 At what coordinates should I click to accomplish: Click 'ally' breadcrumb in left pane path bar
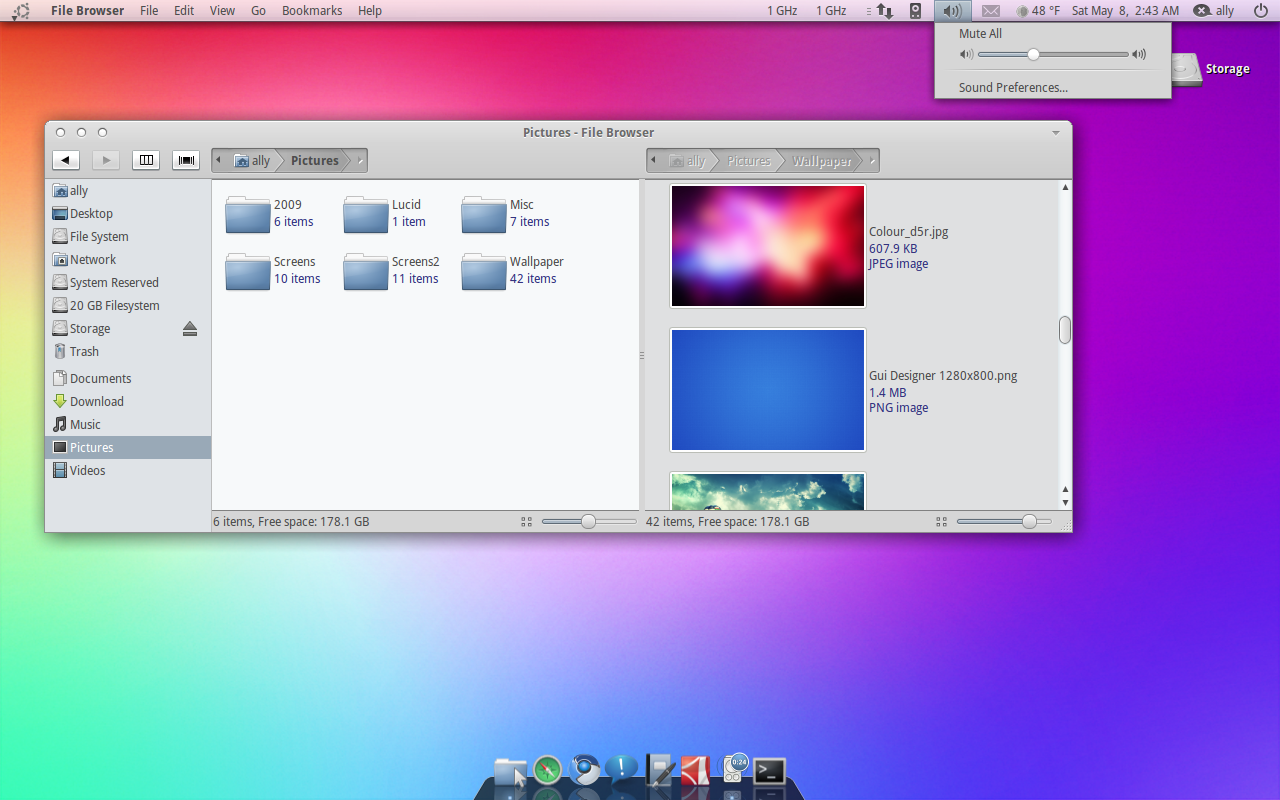252,161
